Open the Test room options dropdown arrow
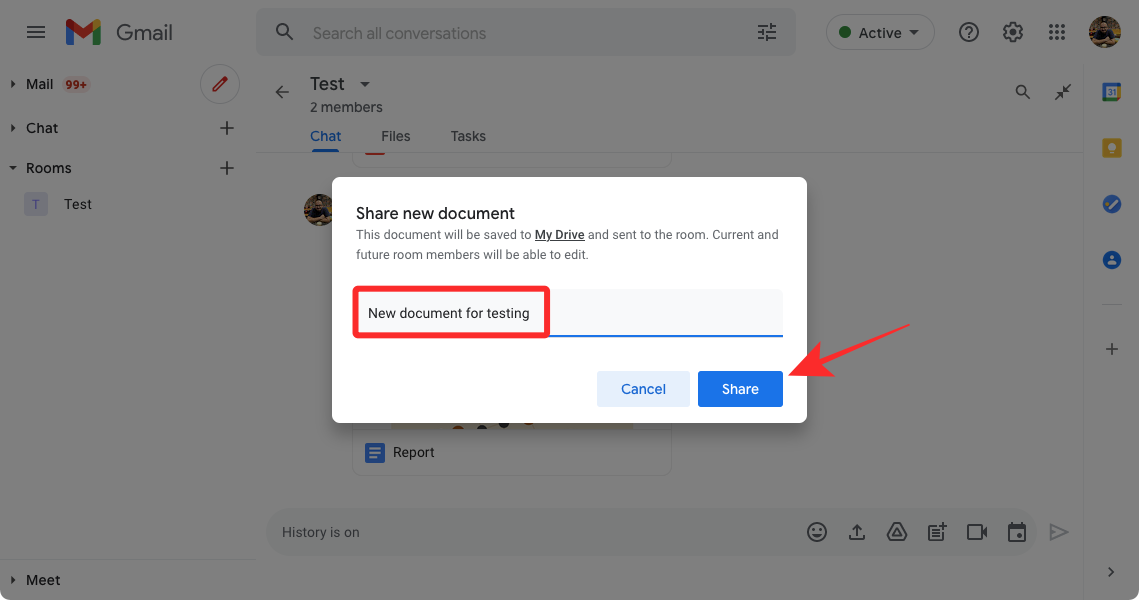This screenshot has height=600, width=1139. click(x=364, y=84)
